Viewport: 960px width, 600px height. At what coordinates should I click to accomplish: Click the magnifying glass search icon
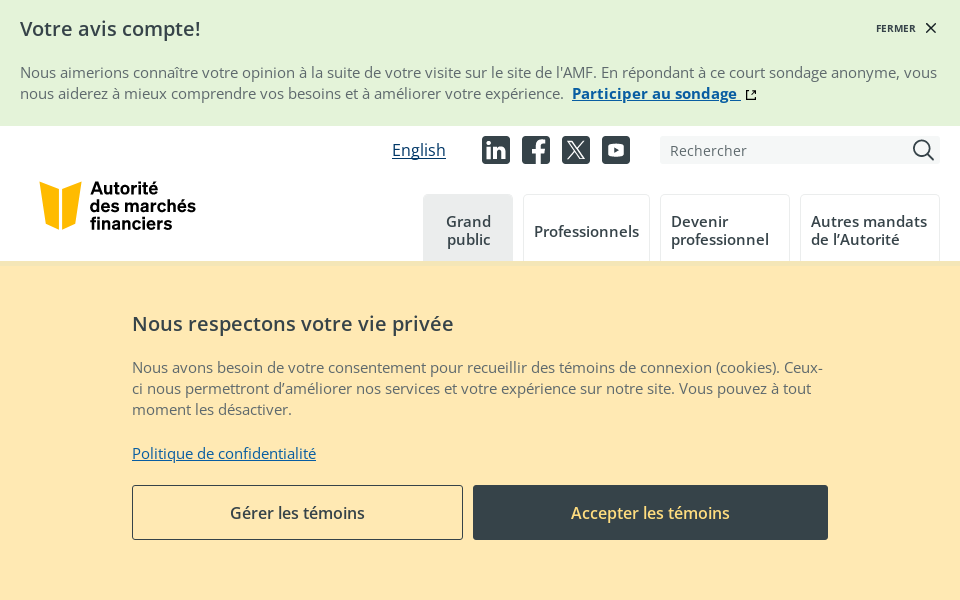pyautogui.click(x=923, y=150)
